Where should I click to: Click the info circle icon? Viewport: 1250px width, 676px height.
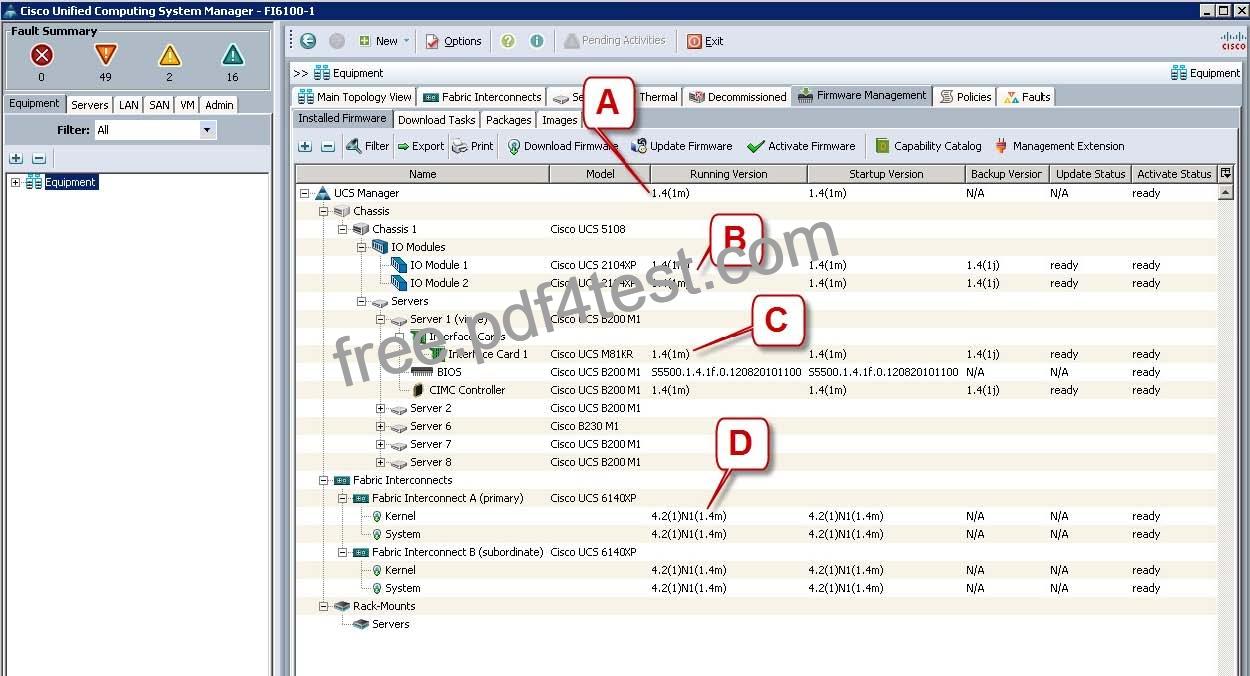click(x=537, y=41)
